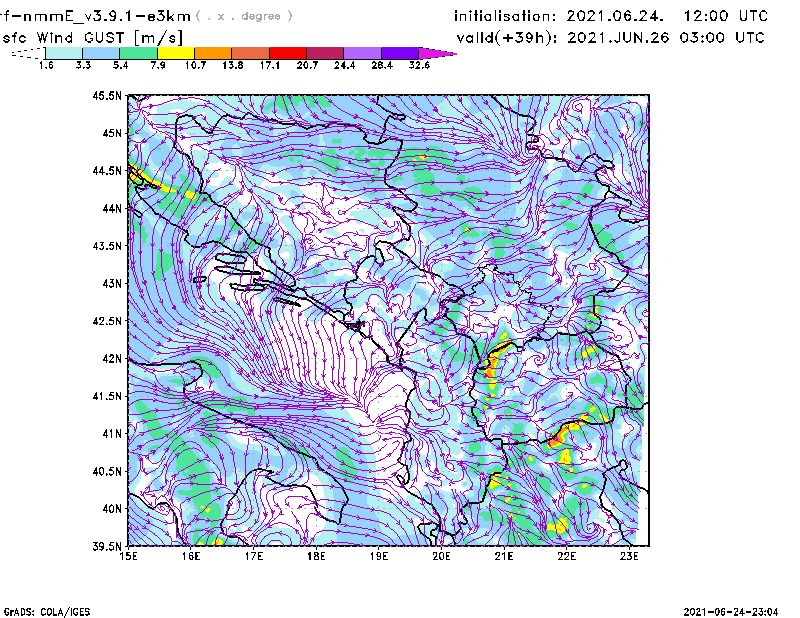The width and height of the screenshot is (800, 618).
Task: Click the green 5.4–7.9 legend swatch
Action: point(138,53)
